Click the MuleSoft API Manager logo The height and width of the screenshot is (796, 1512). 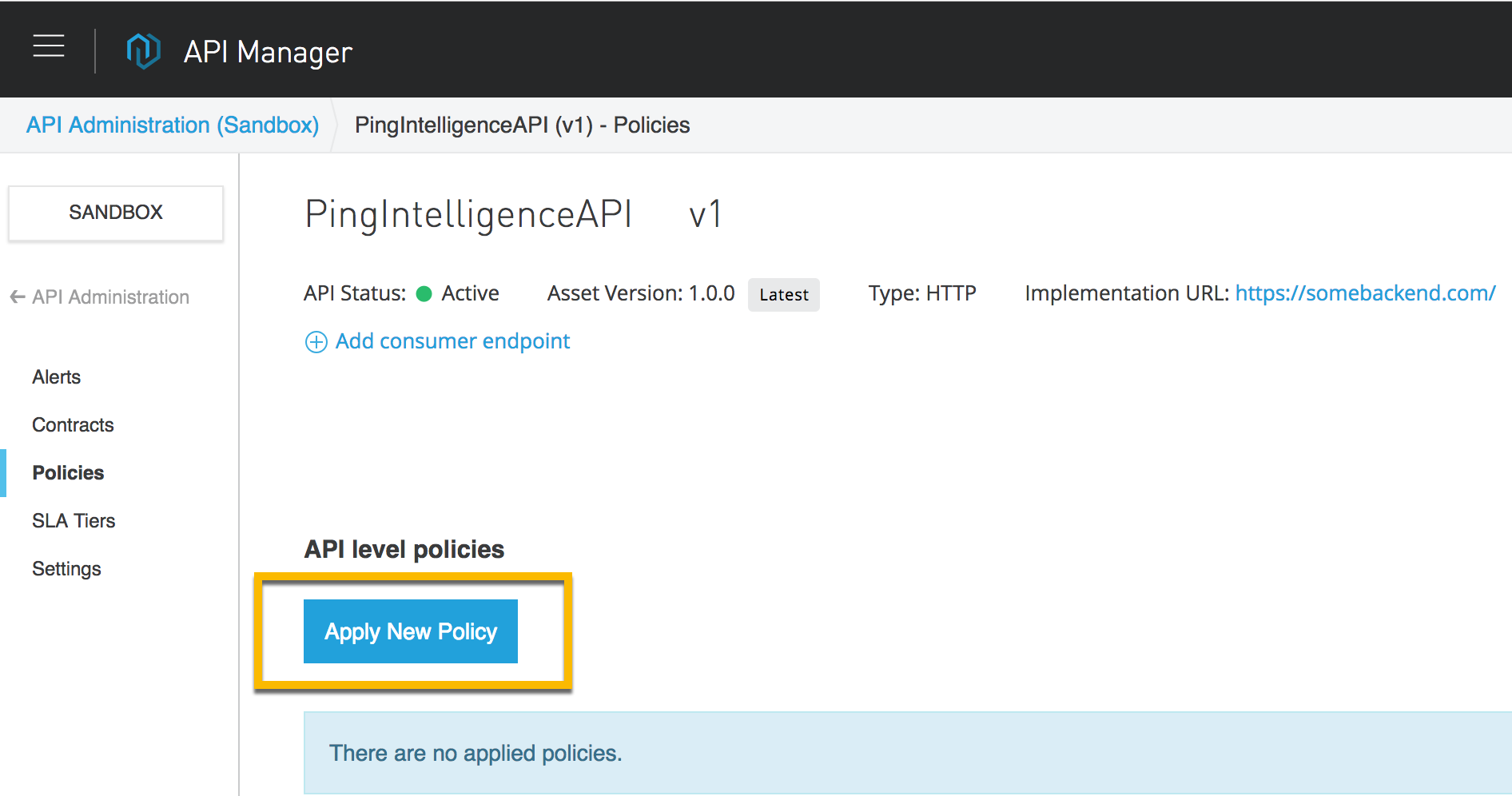(x=144, y=51)
